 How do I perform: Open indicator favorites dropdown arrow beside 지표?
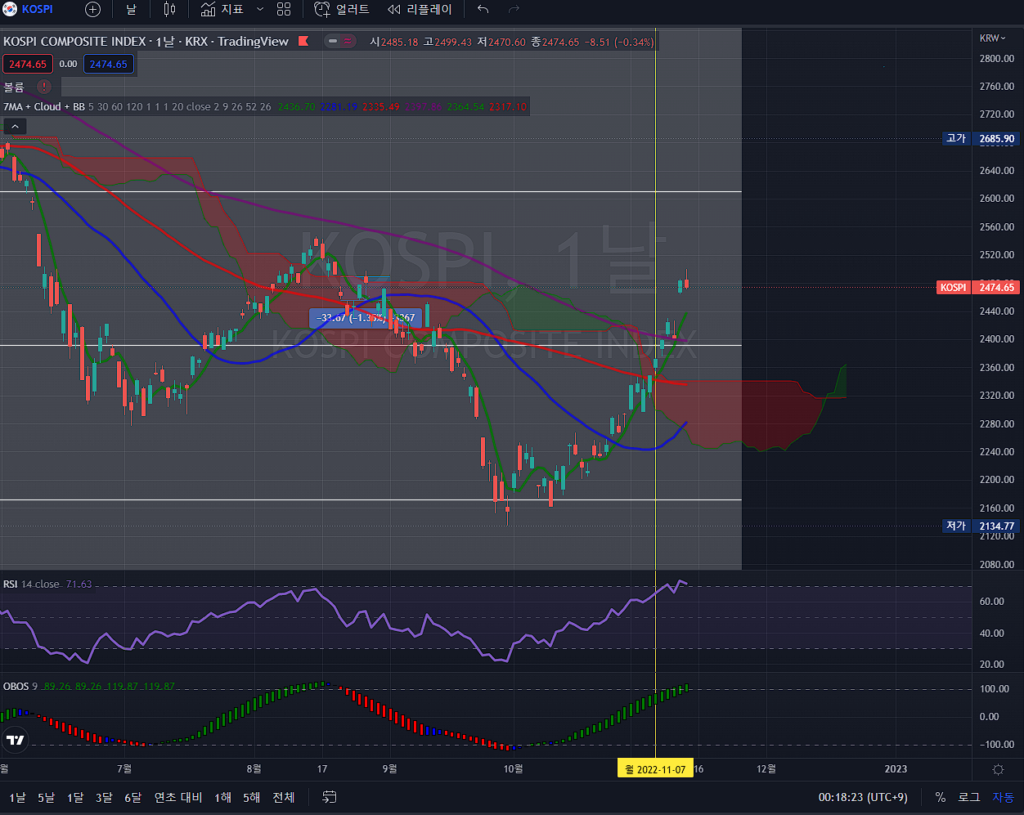(x=260, y=9)
